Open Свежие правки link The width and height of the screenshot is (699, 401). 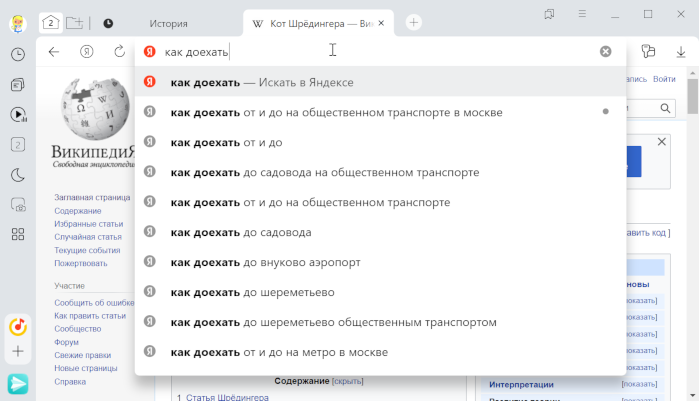(82, 355)
